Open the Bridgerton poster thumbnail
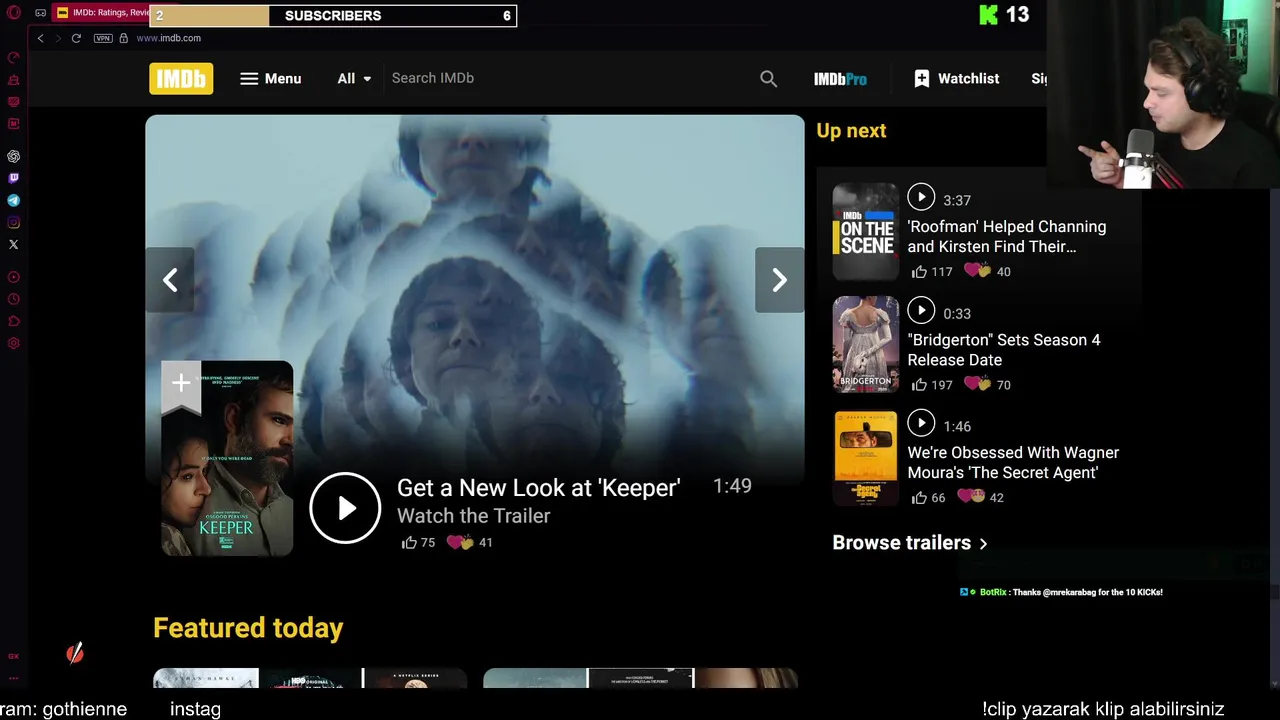The height and width of the screenshot is (720, 1280). (x=866, y=344)
